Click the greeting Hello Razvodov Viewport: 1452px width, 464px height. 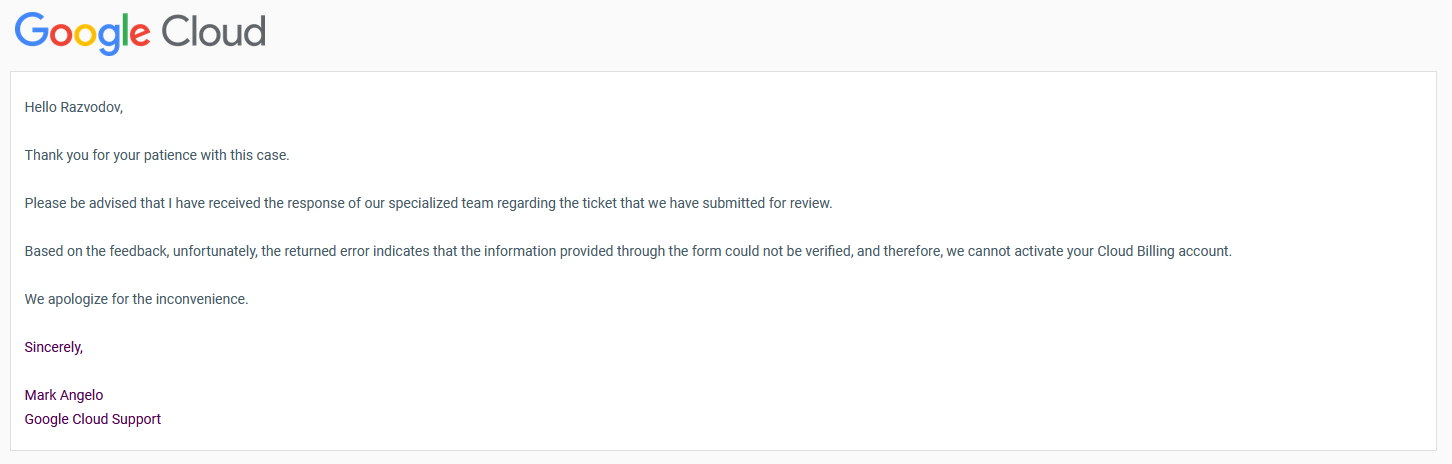pyautogui.click(x=74, y=107)
